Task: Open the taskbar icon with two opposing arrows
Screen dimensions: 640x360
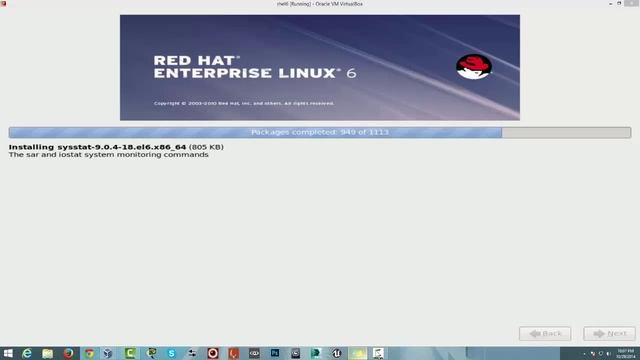Action: tap(192, 353)
